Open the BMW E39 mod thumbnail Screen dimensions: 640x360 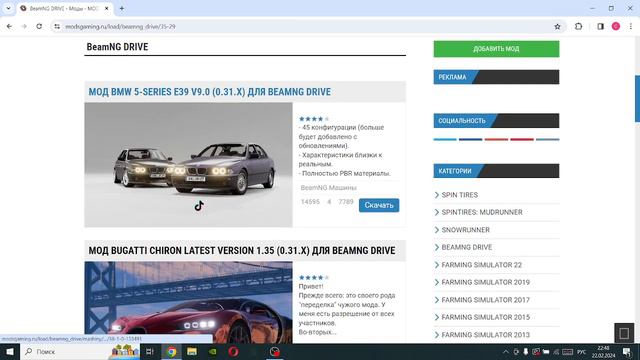189,164
